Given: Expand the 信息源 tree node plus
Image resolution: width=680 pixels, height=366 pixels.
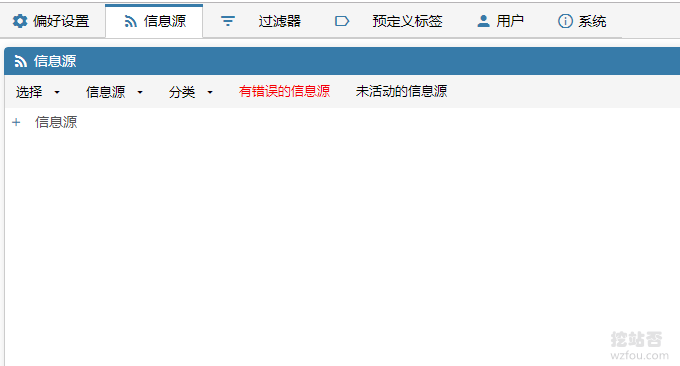Looking at the screenshot, I should click(x=16, y=122).
